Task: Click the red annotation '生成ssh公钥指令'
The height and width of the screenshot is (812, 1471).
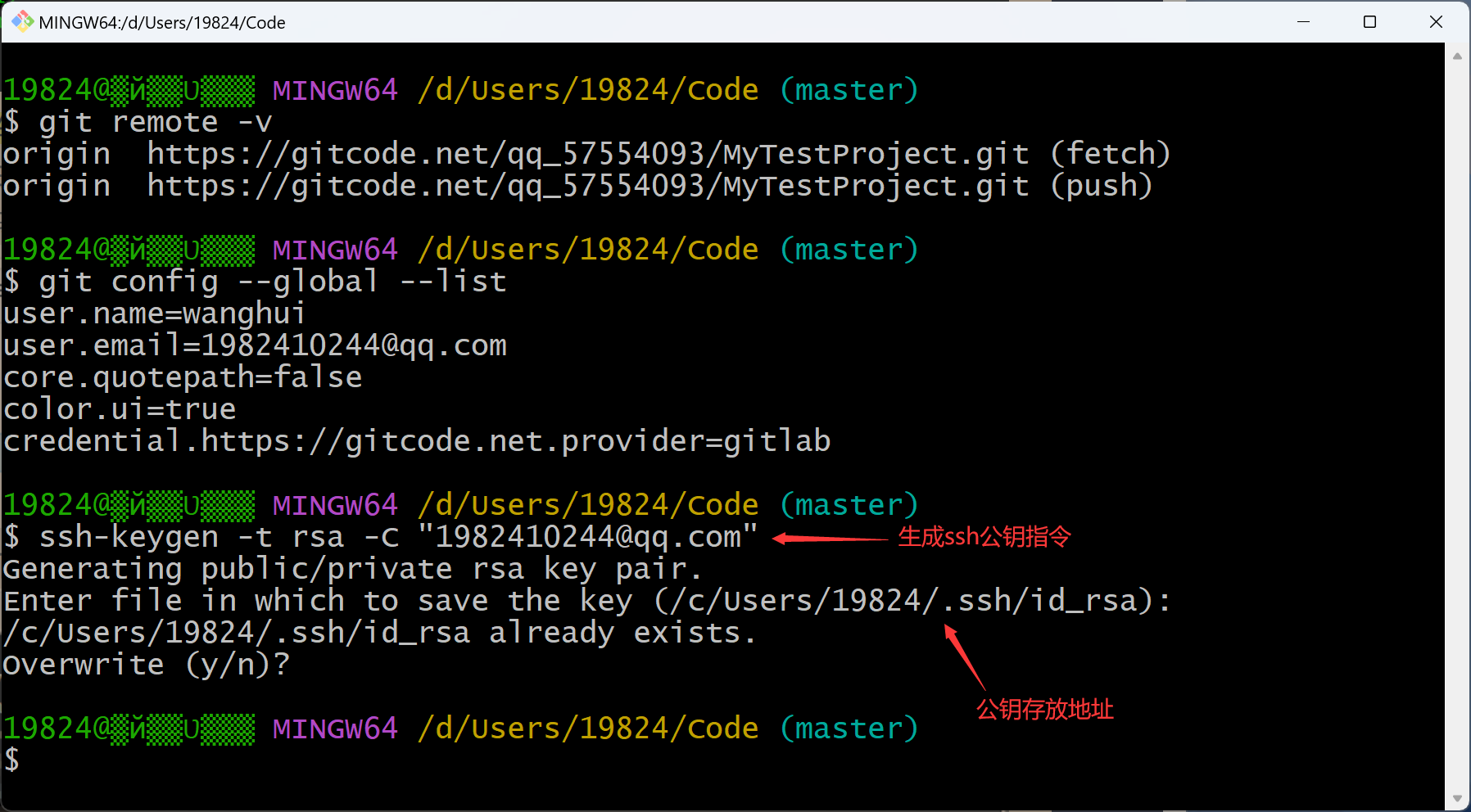Action: tap(984, 537)
